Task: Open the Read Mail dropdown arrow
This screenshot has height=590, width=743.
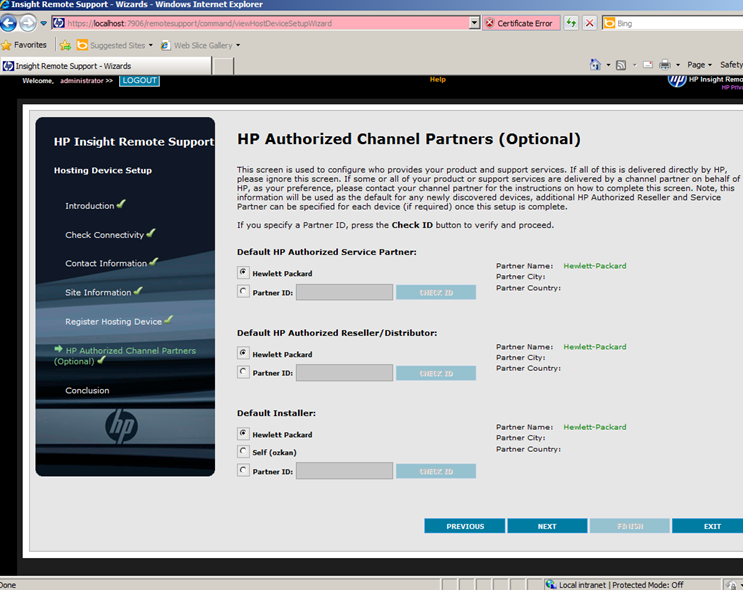Action: click(634, 65)
